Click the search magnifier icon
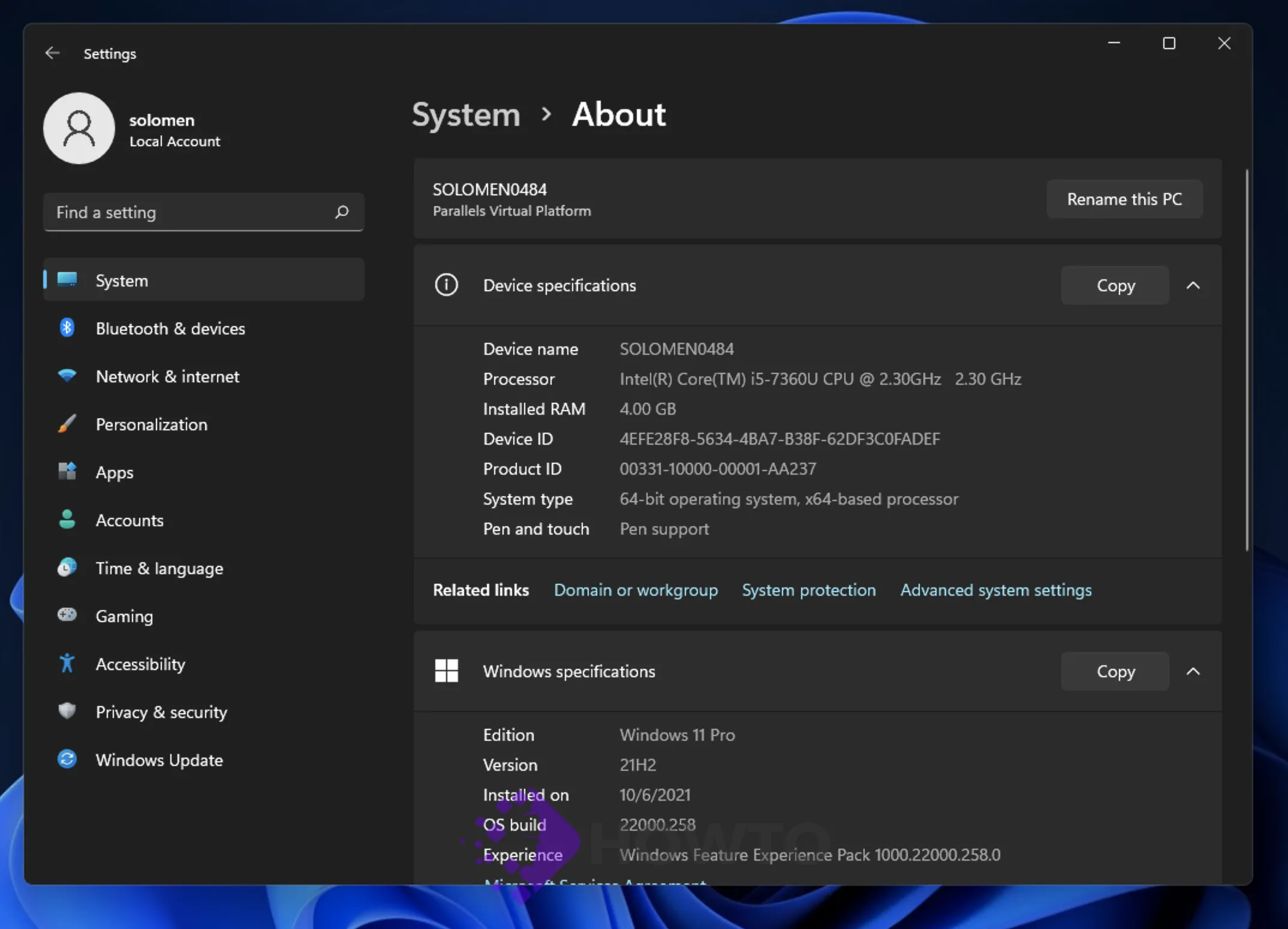The width and height of the screenshot is (1288, 929). pos(342,212)
